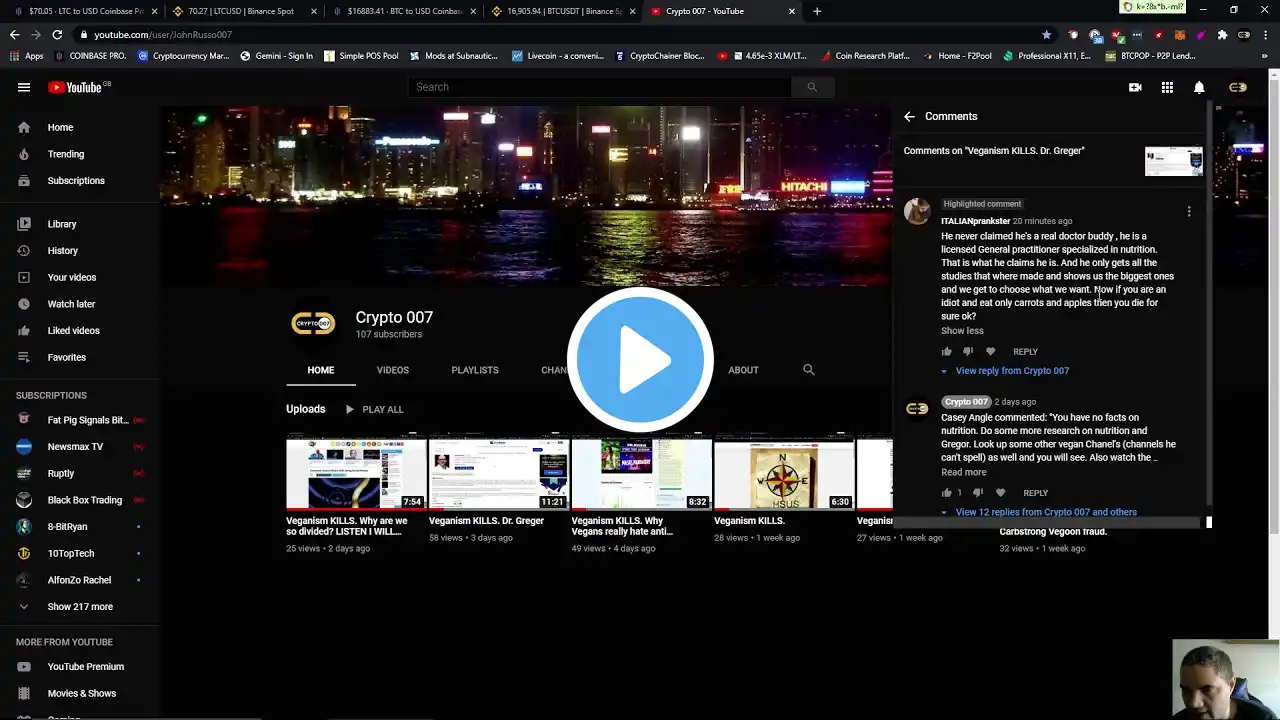The image size is (1280, 720).
Task: Like the Crypto 007 comment from 2 days ago
Action: point(946,493)
